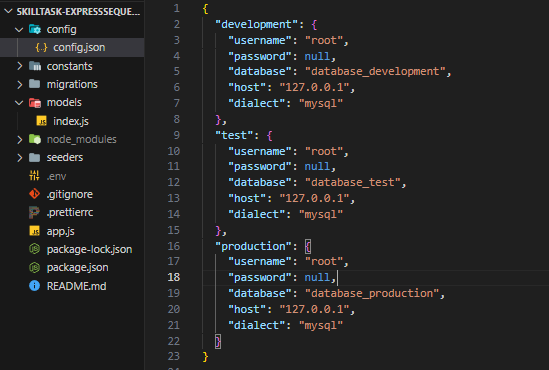Click "database_development" value on line 5

pos(375,71)
